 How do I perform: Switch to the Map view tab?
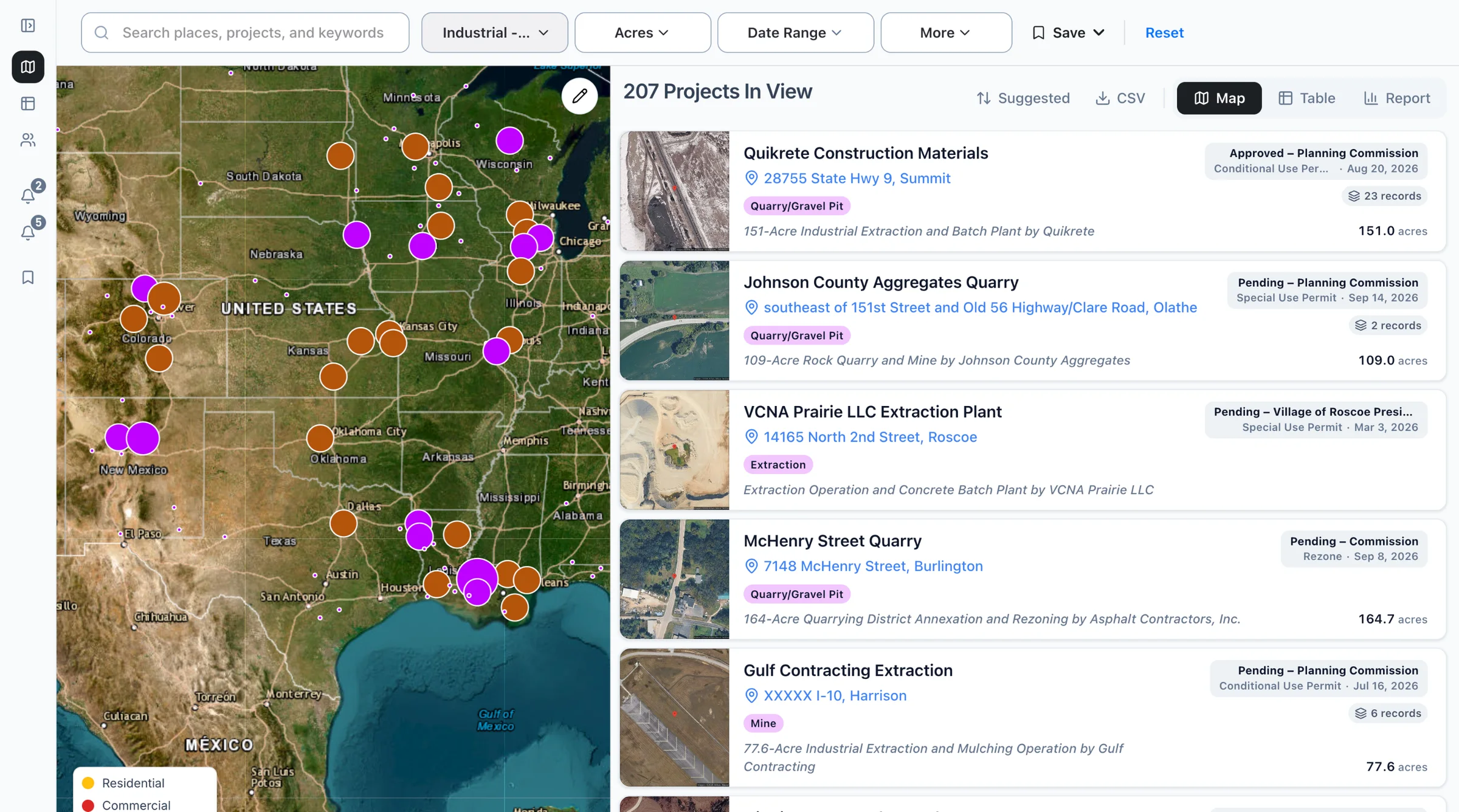pos(1219,98)
